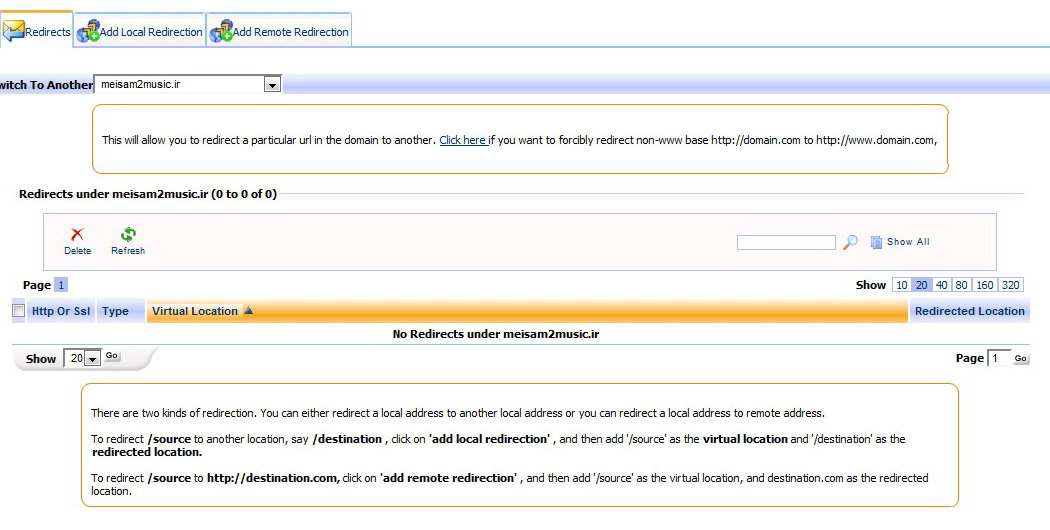Click the Go button beside Show dropdown
Viewport: 1050px width, 530px height.
pos(112,356)
